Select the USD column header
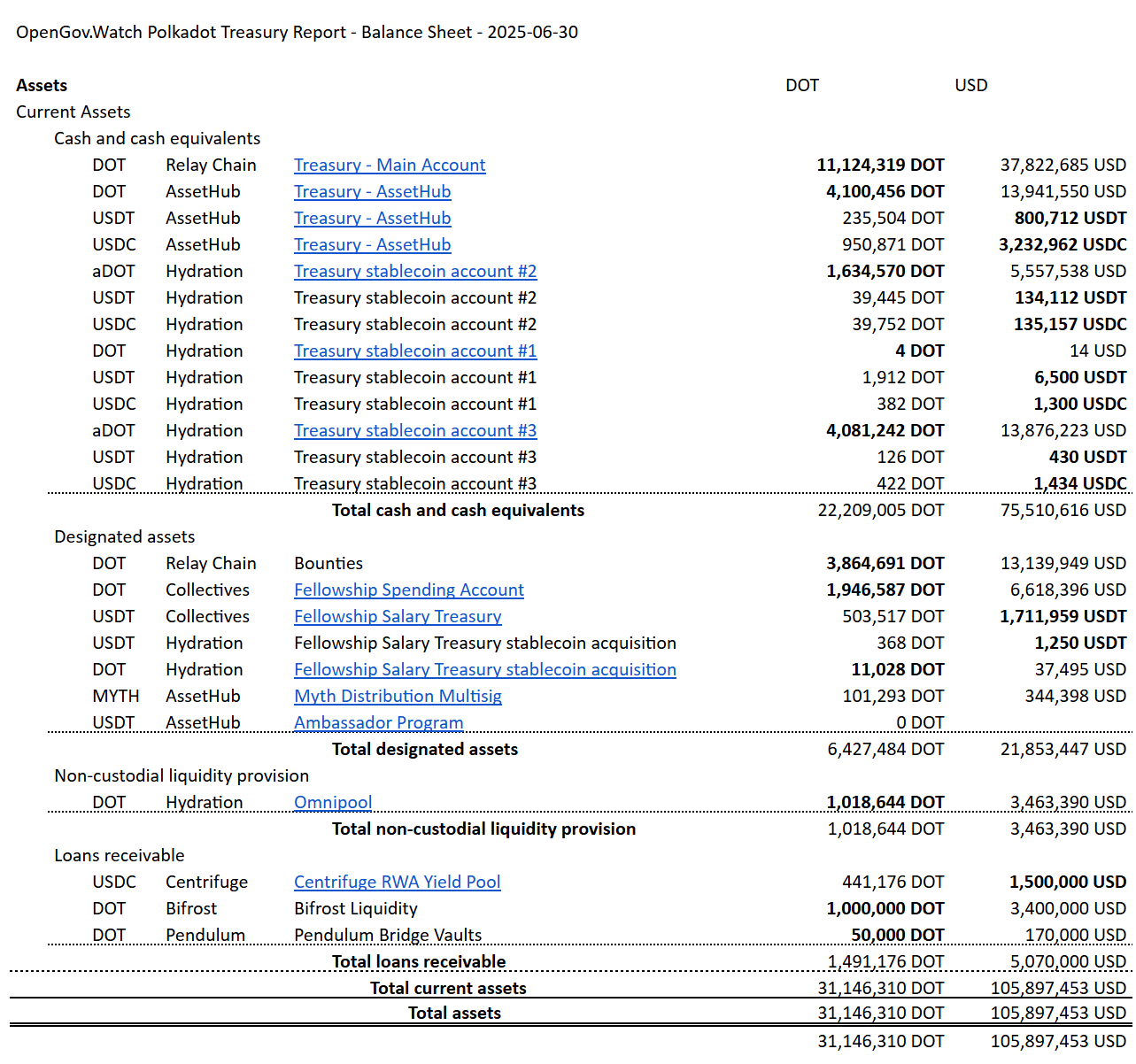 pyautogui.click(x=971, y=85)
